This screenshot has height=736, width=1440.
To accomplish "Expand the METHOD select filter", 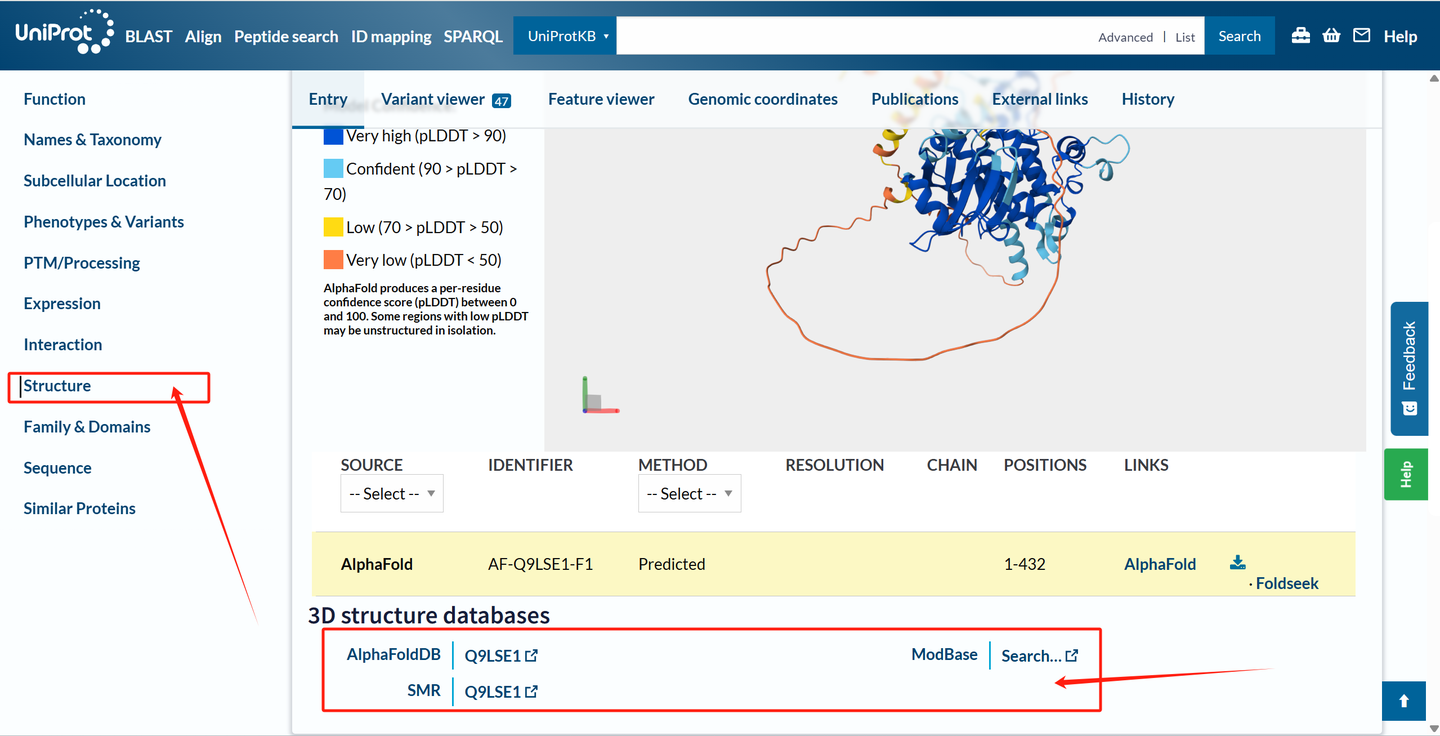I will (x=690, y=494).
